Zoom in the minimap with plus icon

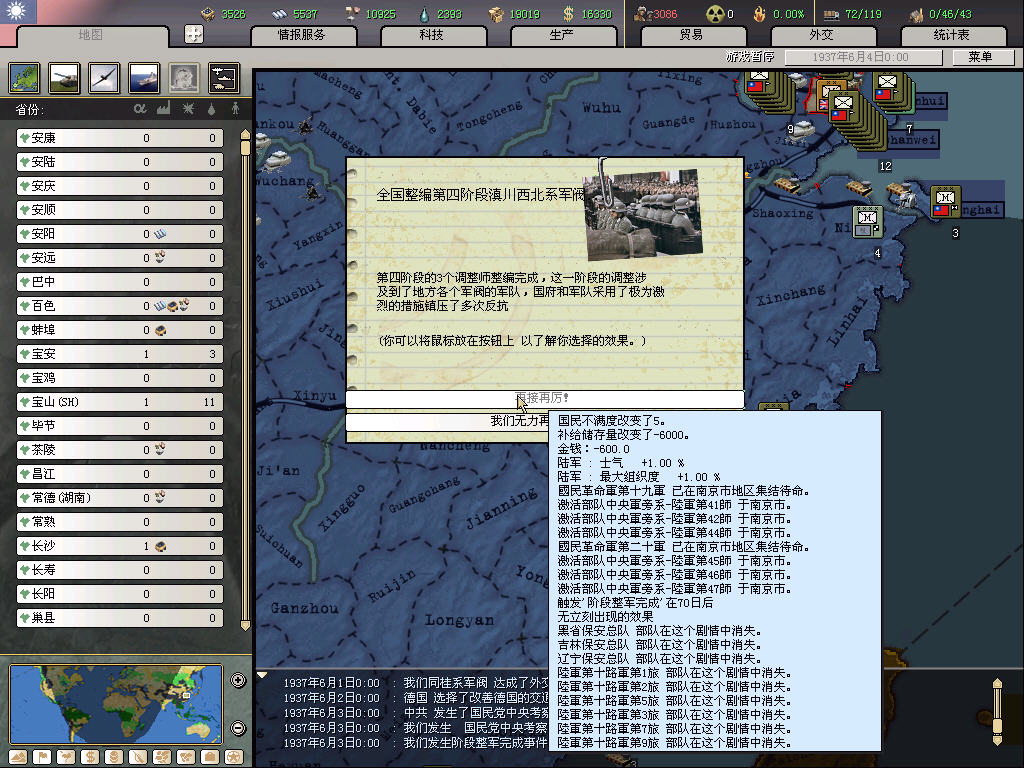coord(238,680)
